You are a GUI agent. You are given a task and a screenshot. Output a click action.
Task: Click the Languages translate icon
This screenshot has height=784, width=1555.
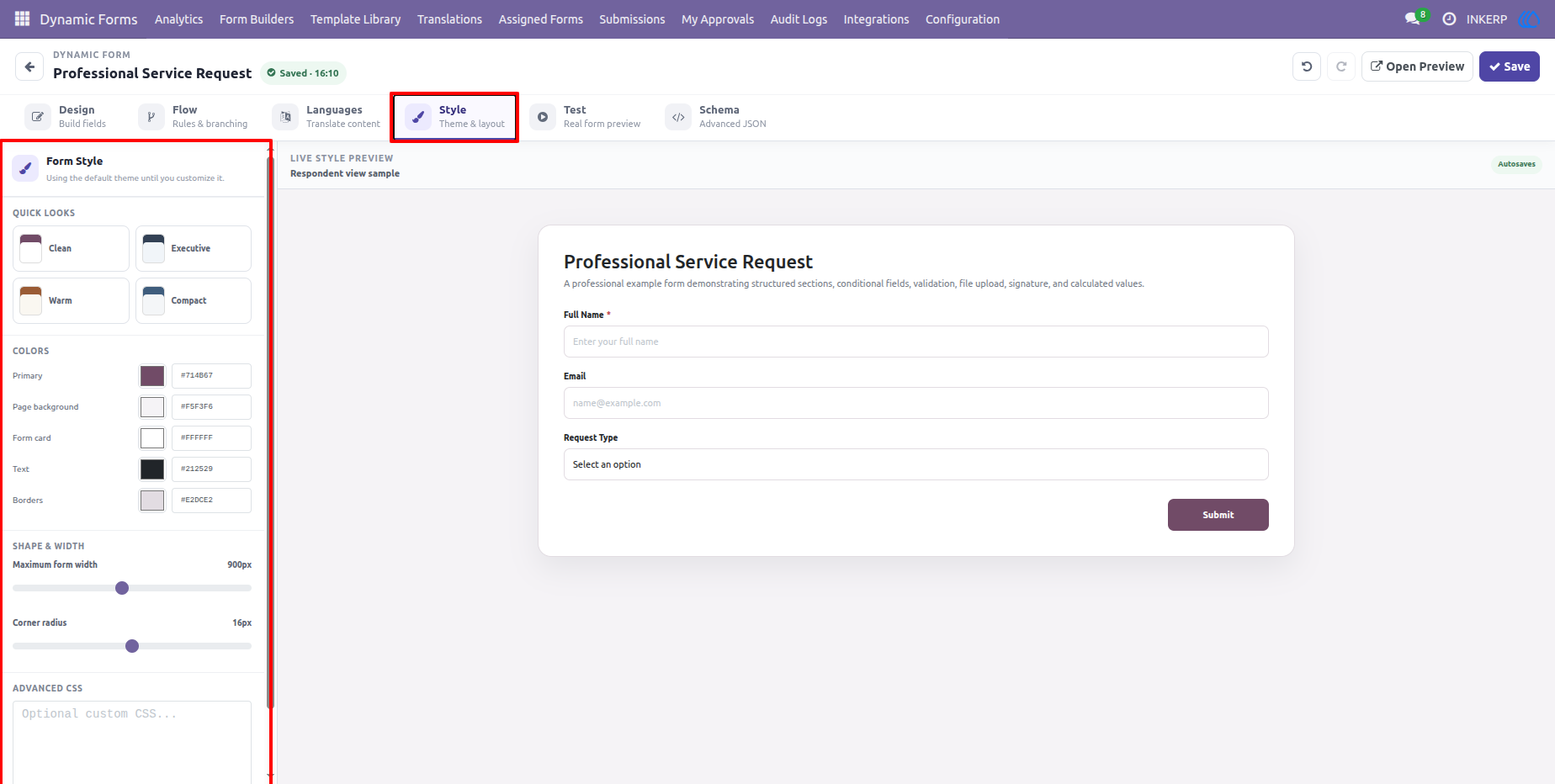tap(285, 117)
